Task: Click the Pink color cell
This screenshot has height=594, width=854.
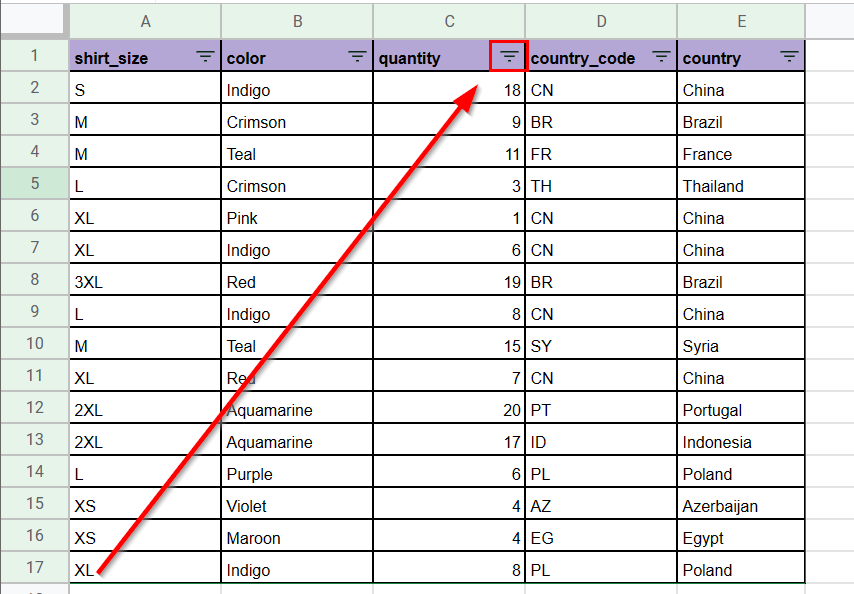Action: pyautogui.click(x=297, y=216)
